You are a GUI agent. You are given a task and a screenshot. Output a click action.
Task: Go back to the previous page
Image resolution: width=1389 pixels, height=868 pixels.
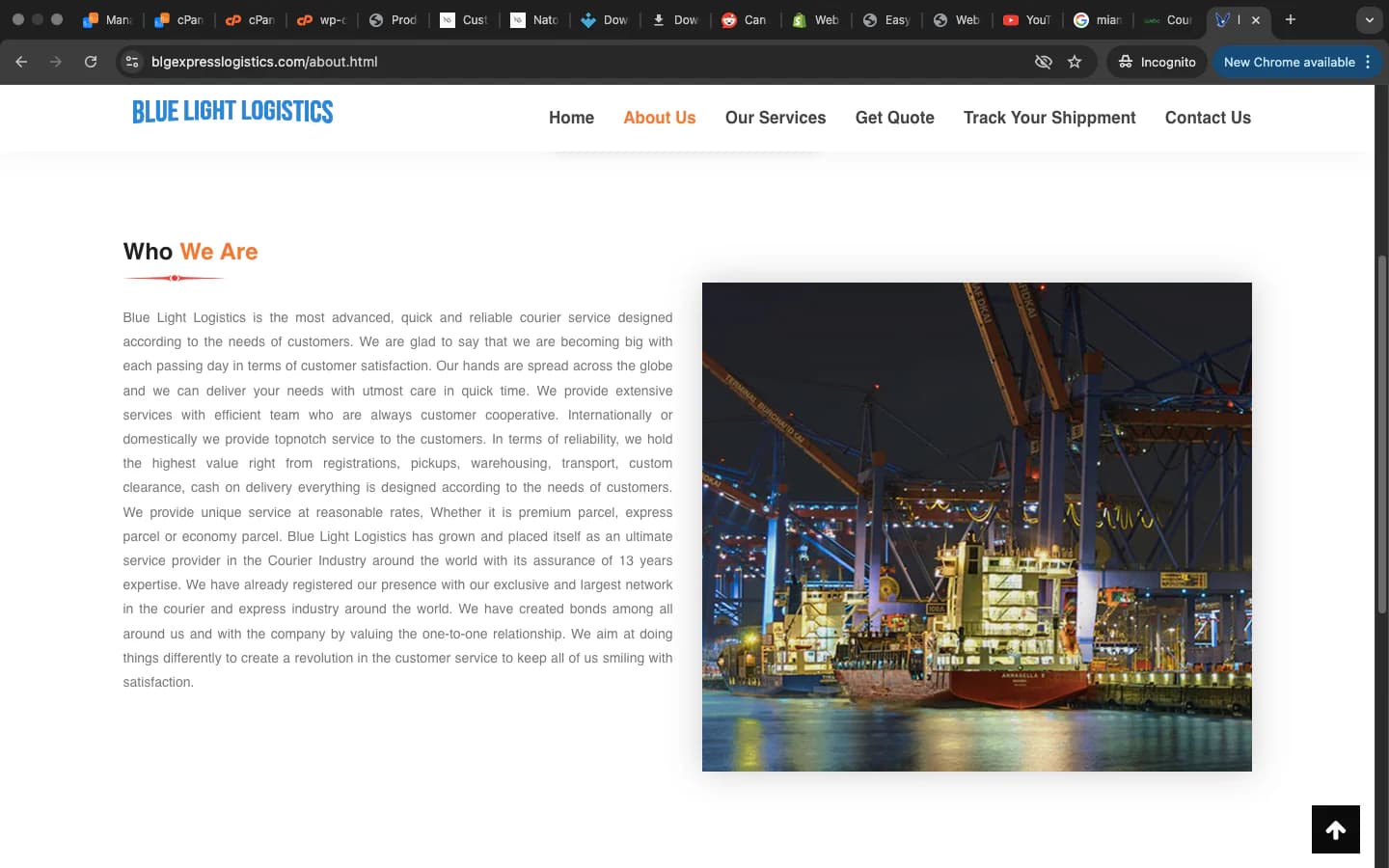coord(21,62)
